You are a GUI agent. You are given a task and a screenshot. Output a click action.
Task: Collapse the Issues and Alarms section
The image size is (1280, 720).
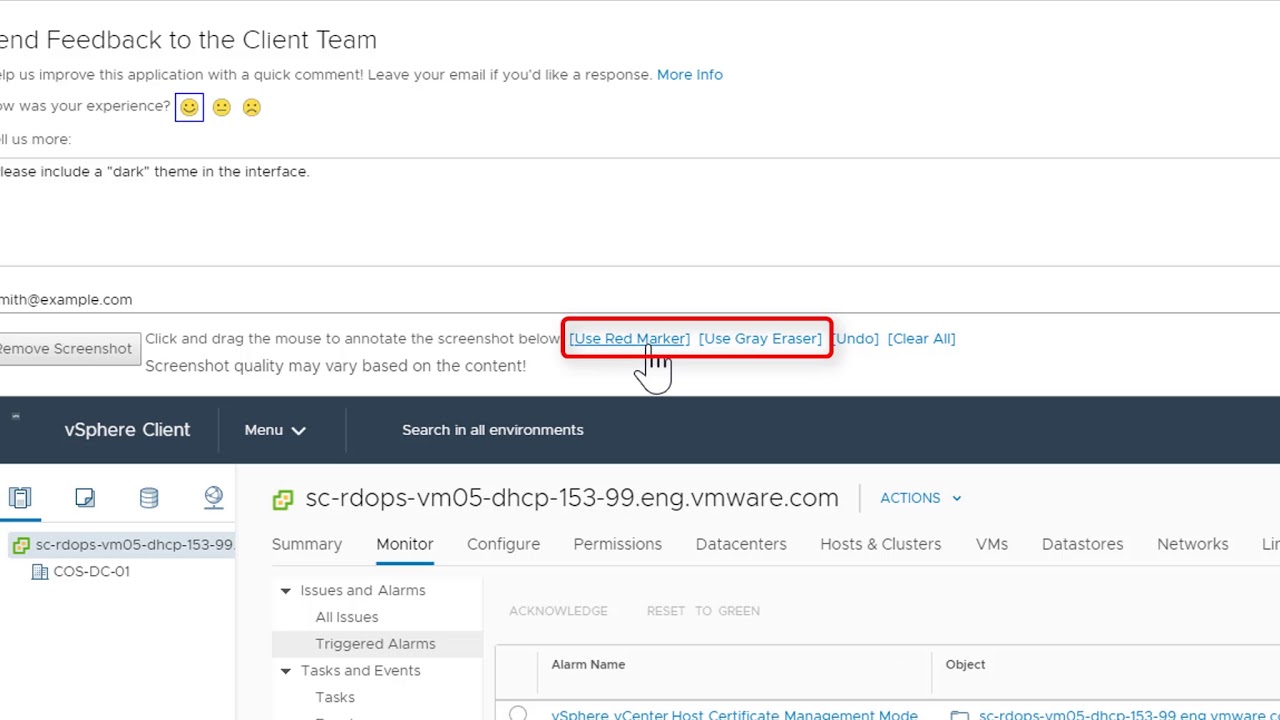(286, 591)
